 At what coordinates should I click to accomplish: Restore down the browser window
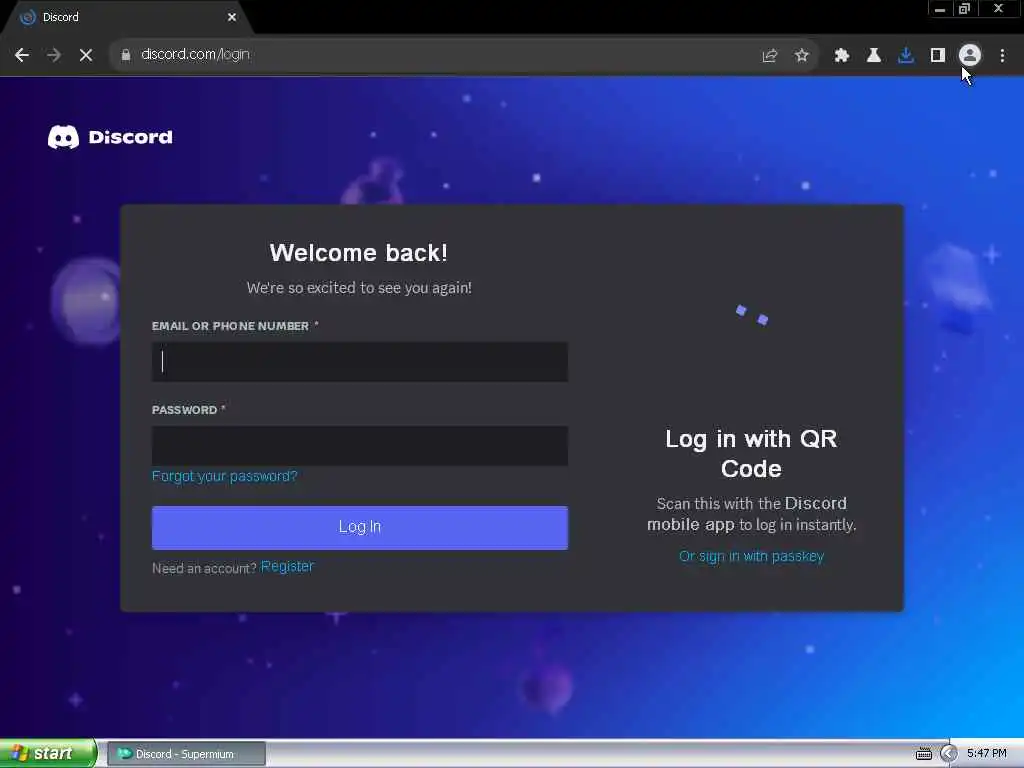964,9
